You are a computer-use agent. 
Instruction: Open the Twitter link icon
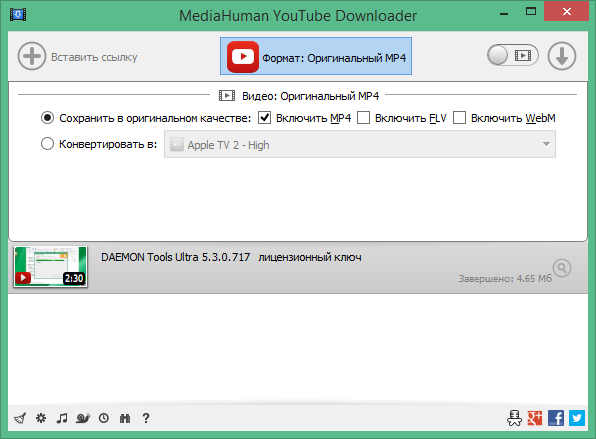[x=577, y=418]
